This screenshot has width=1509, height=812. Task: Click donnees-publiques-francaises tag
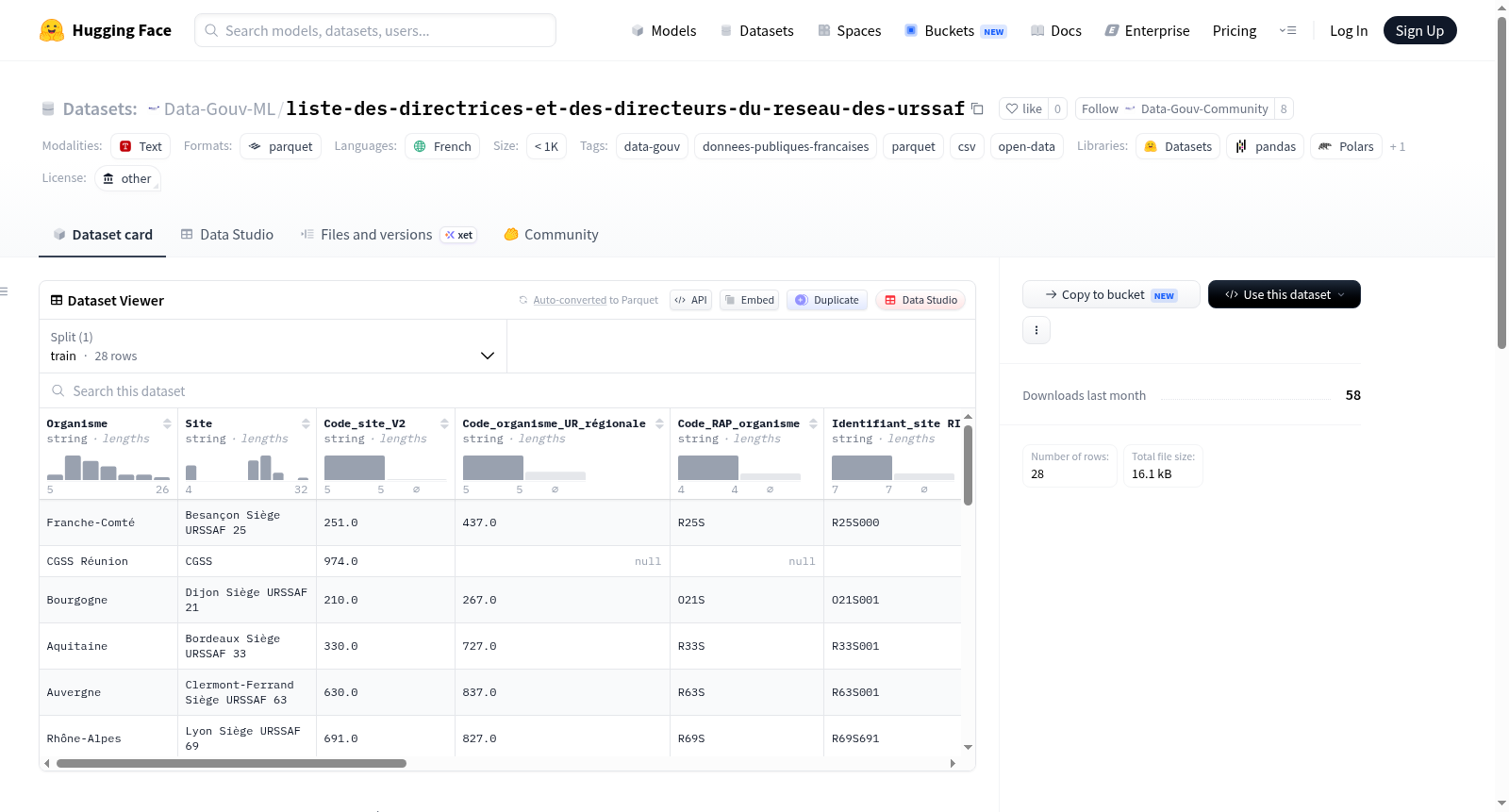pos(786,146)
